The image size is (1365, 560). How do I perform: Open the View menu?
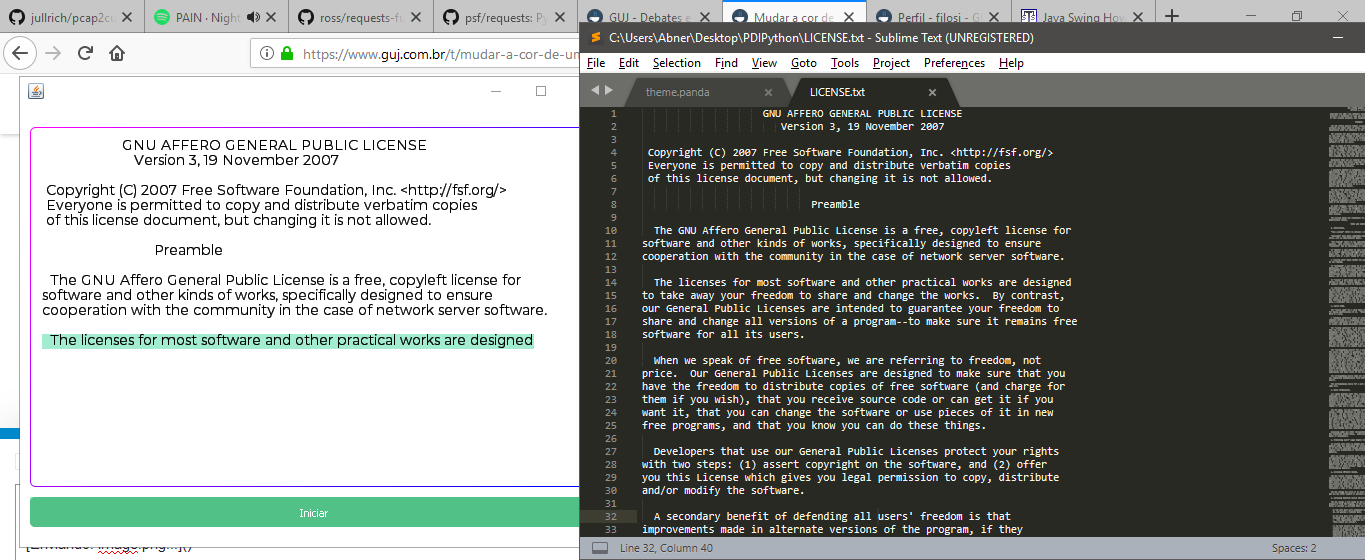764,63
